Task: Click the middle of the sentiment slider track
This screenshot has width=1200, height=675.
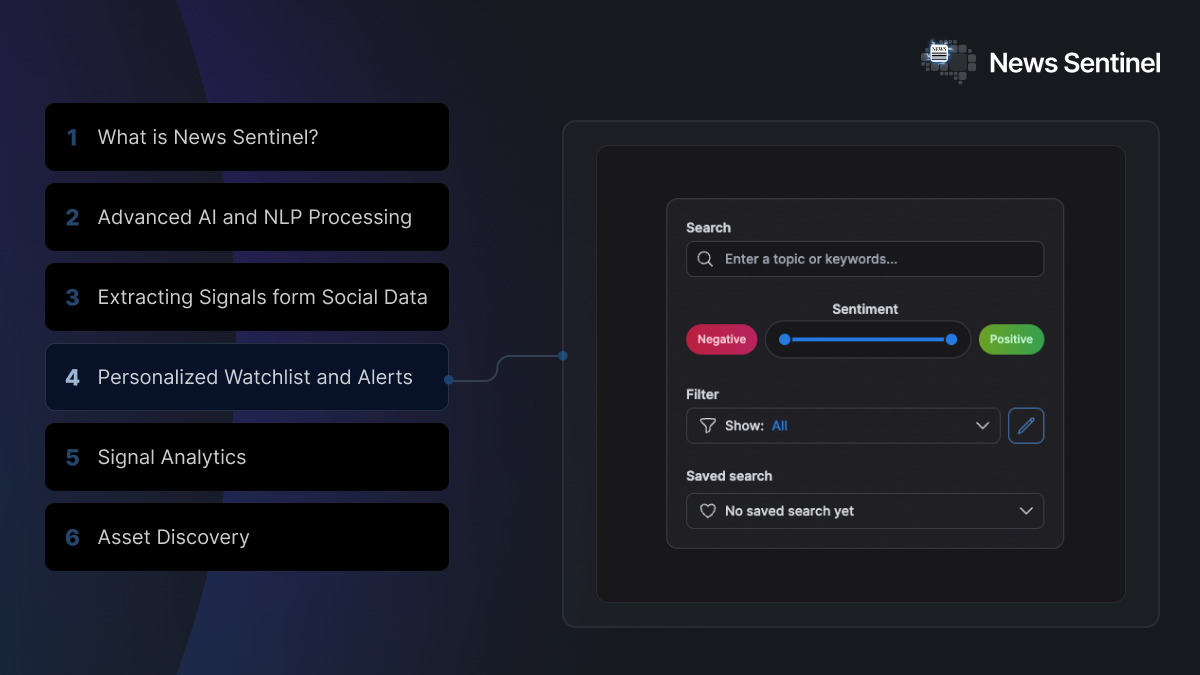Action: (x=868, y=340)
